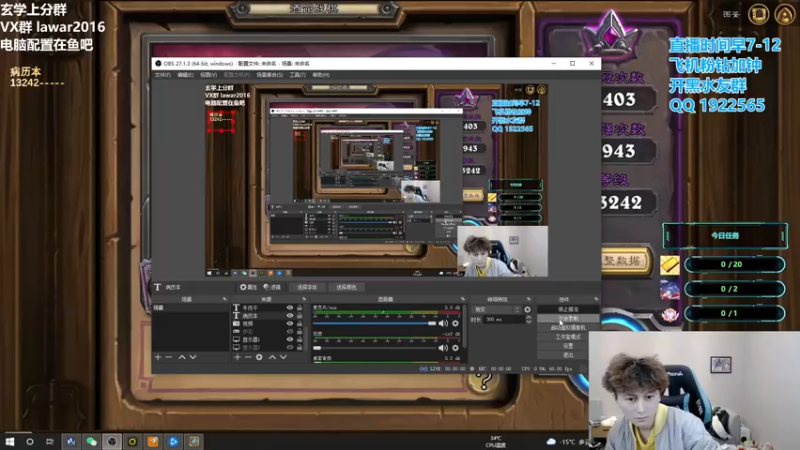Remove the scene with the minus icon
The height and width of the screenshot is (450, 800).
[169, 357]
